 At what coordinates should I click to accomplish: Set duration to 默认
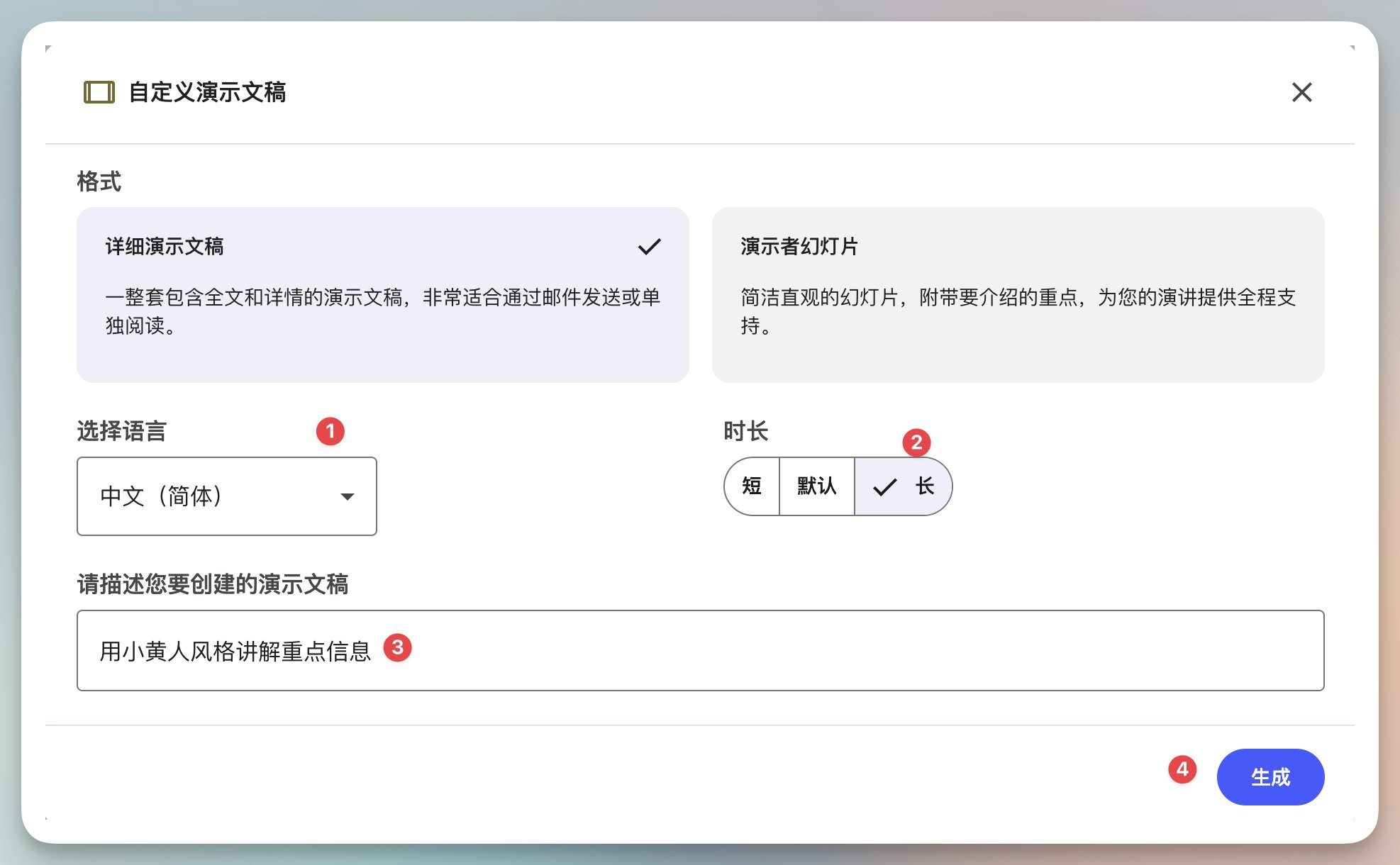coord(816,486)
